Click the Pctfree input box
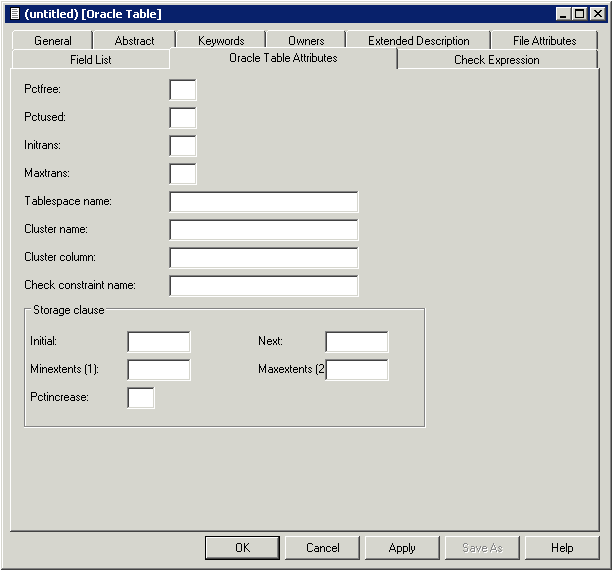 click(183, 90)
